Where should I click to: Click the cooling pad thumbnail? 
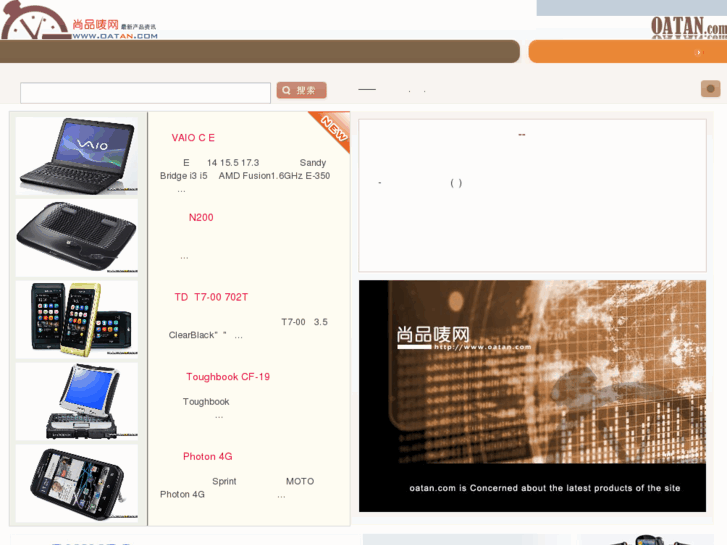(x=77, y=237)
